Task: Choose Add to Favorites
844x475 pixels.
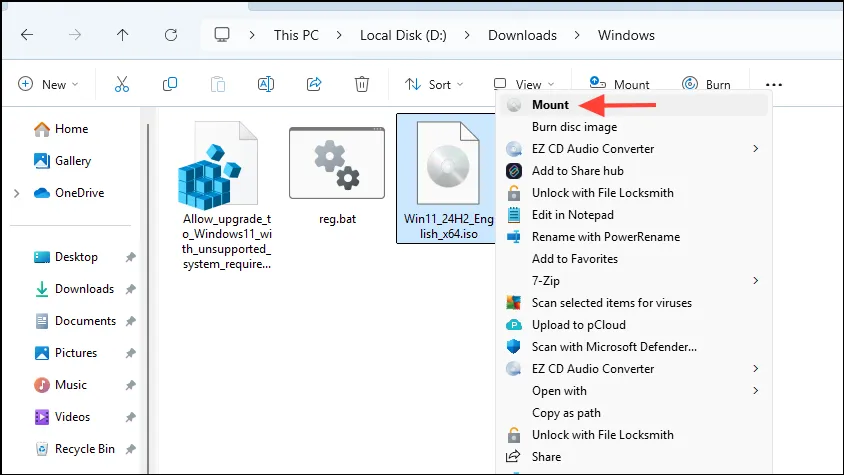Action: (634, 259)
